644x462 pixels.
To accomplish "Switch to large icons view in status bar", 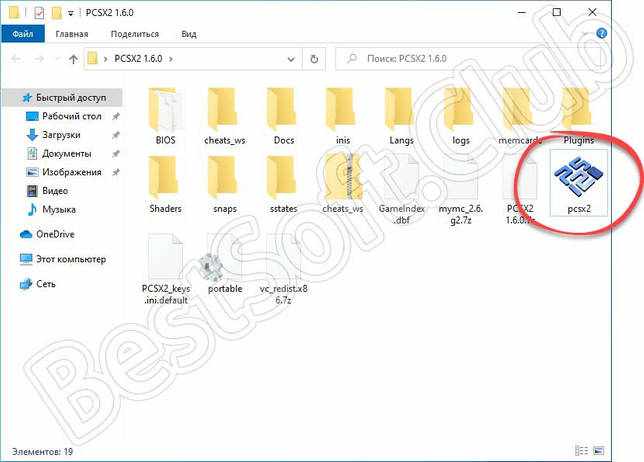I will click(x=598, y=451).
